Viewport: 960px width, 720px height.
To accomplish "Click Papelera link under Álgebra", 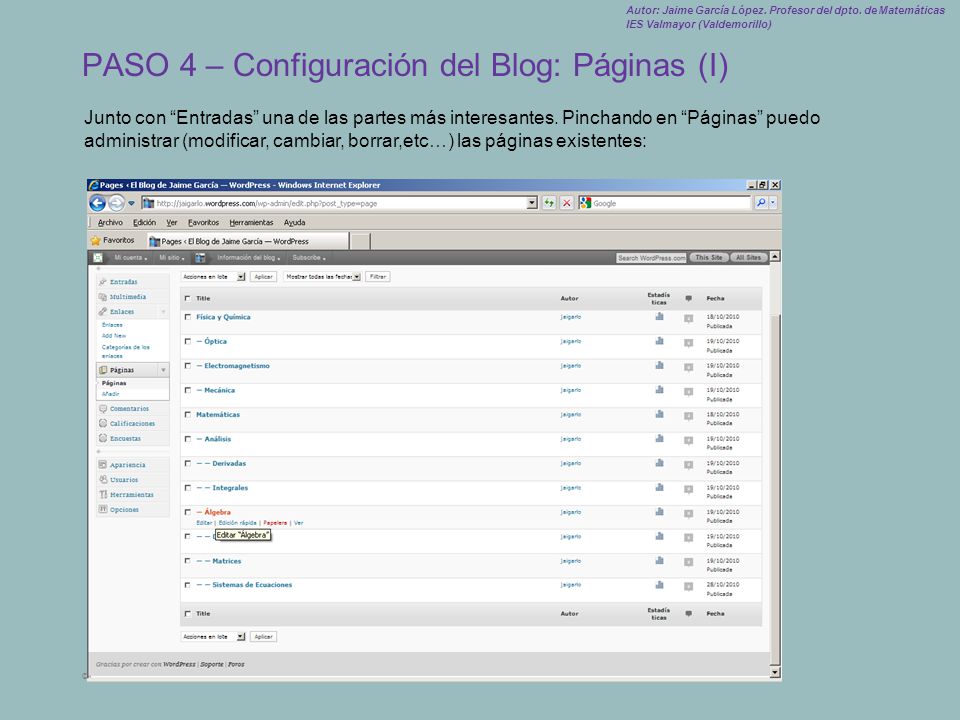I will coord(275,523).
